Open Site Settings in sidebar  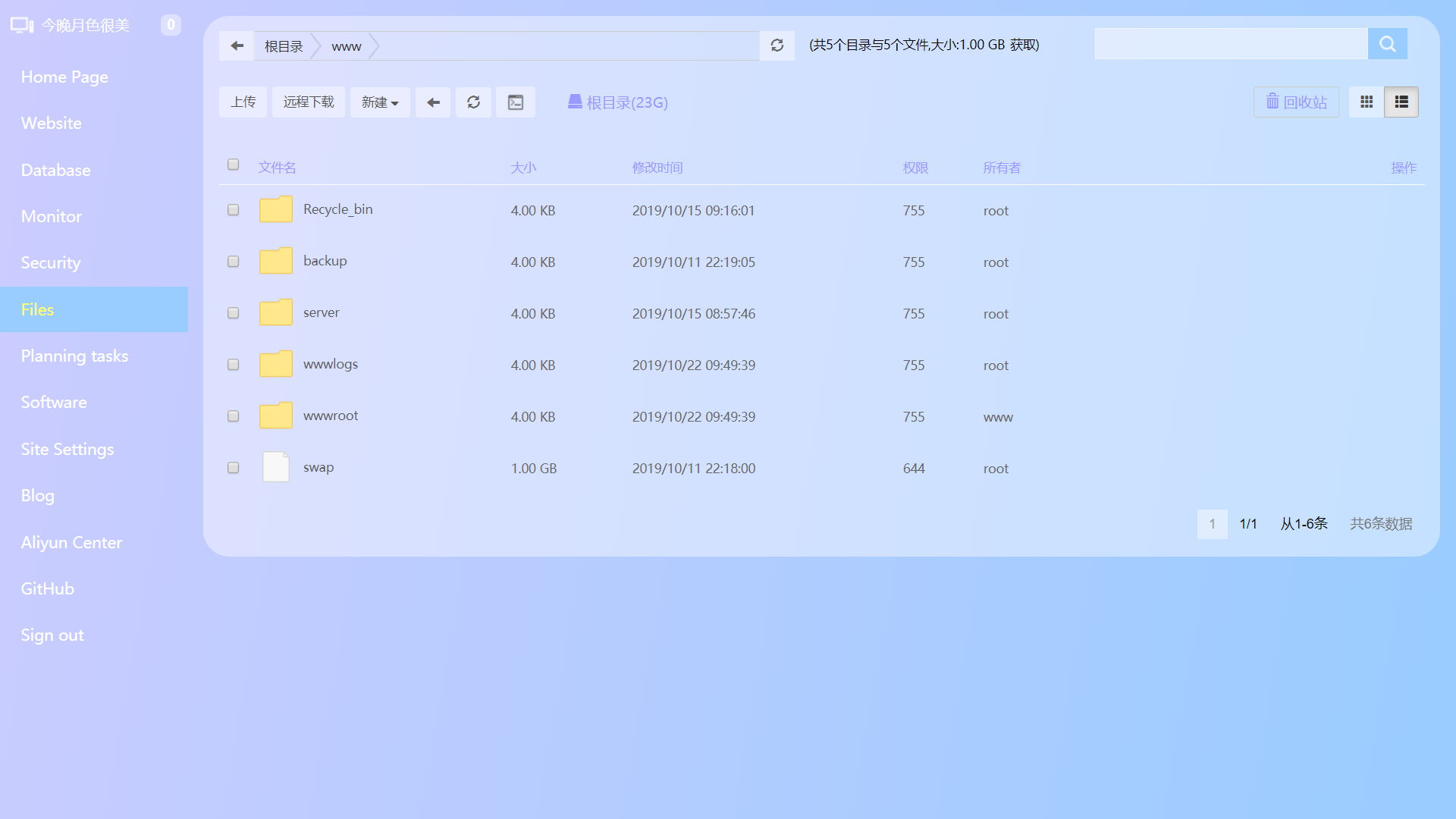tap(67, 449)
